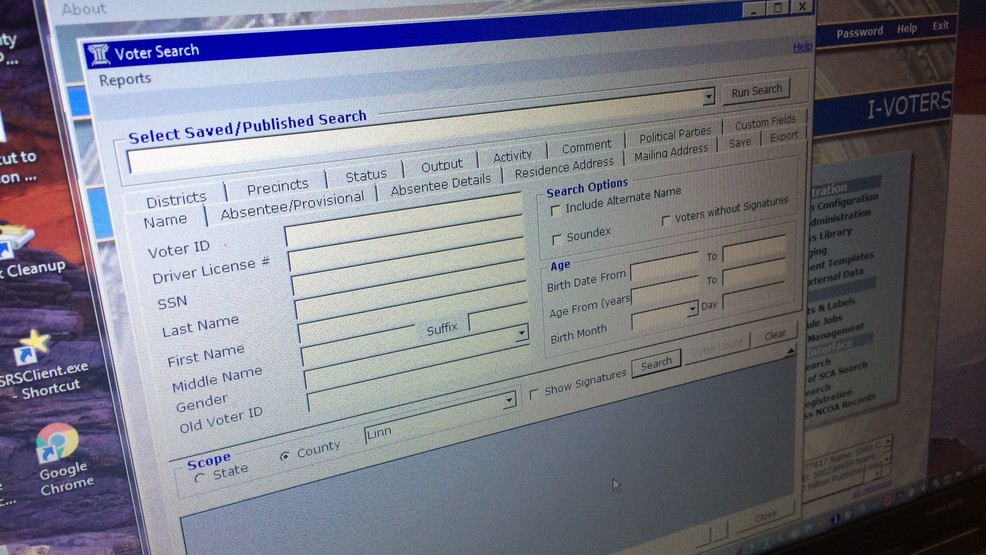The height and width of the screenshot is (555, 986).
Task: Toggle the Soundex checkbox
Action: (557, 239)
